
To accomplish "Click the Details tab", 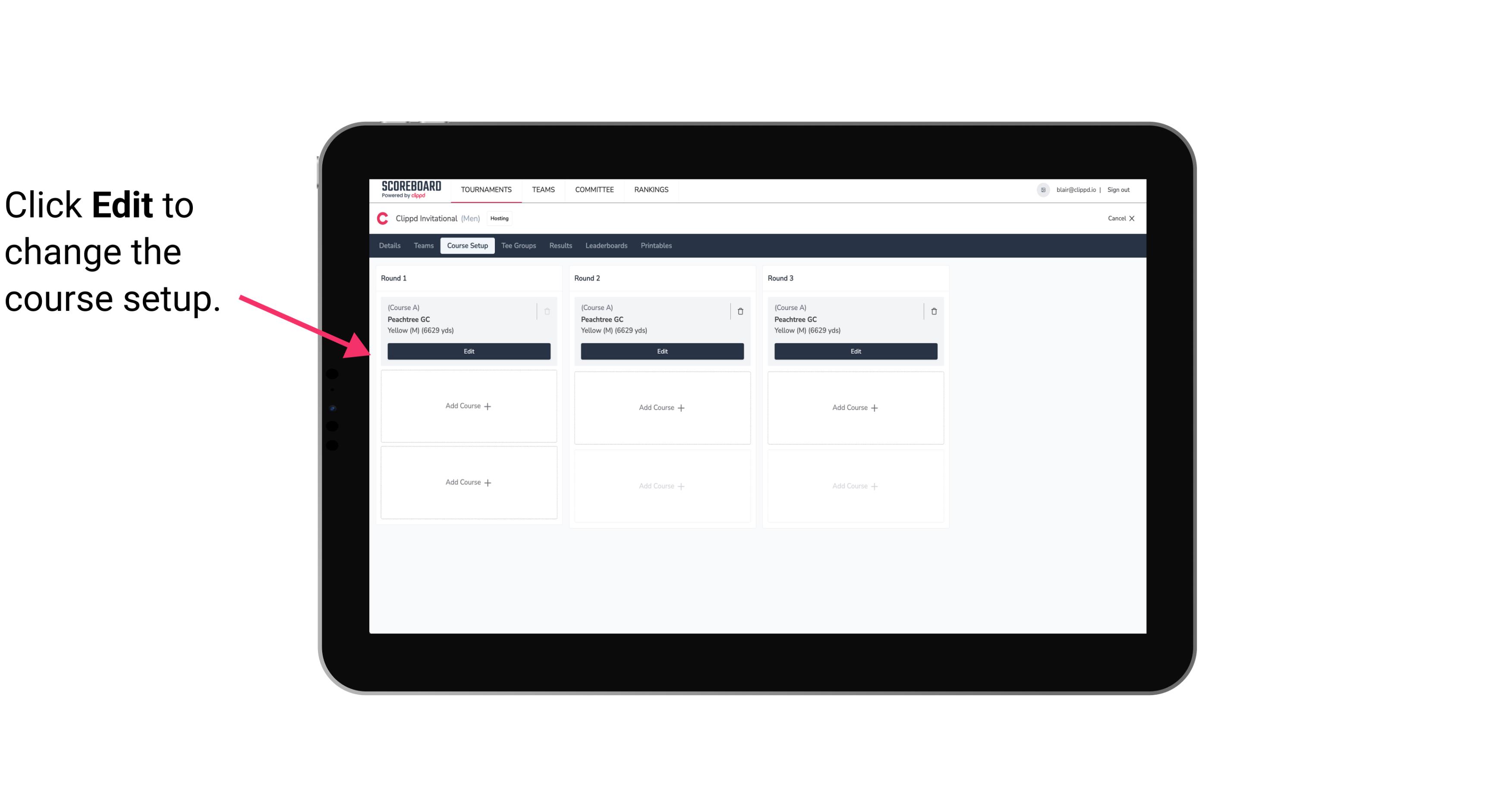I will [391, 246].
